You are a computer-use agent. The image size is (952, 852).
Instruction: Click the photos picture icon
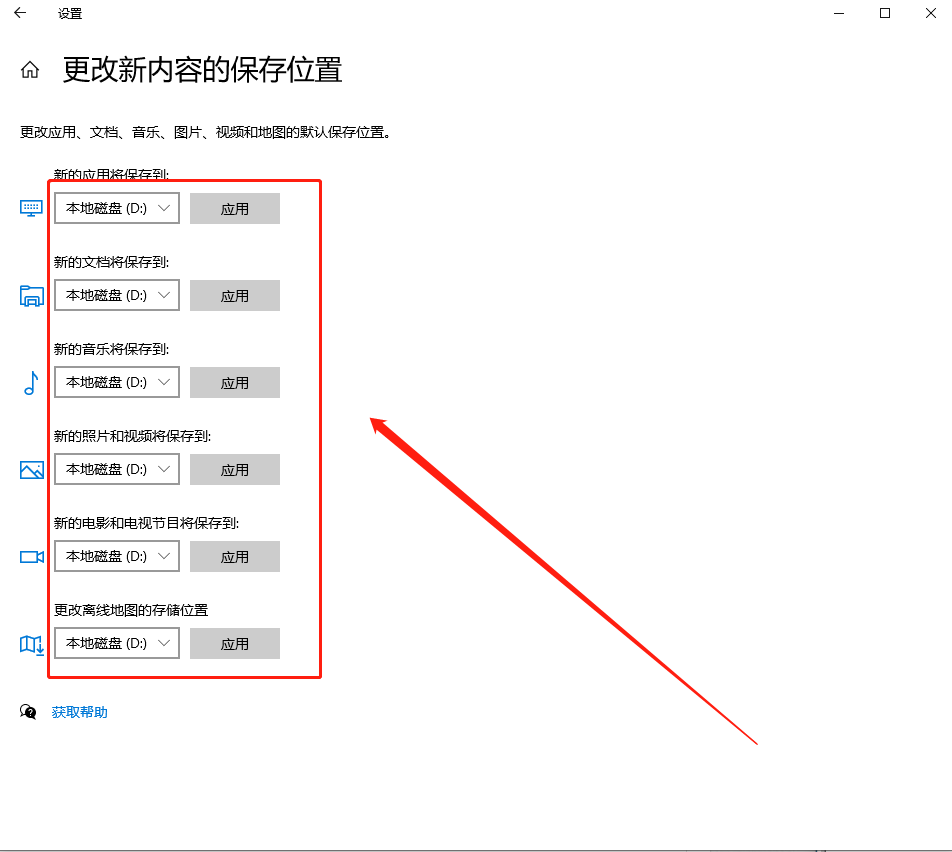[31, 469]
